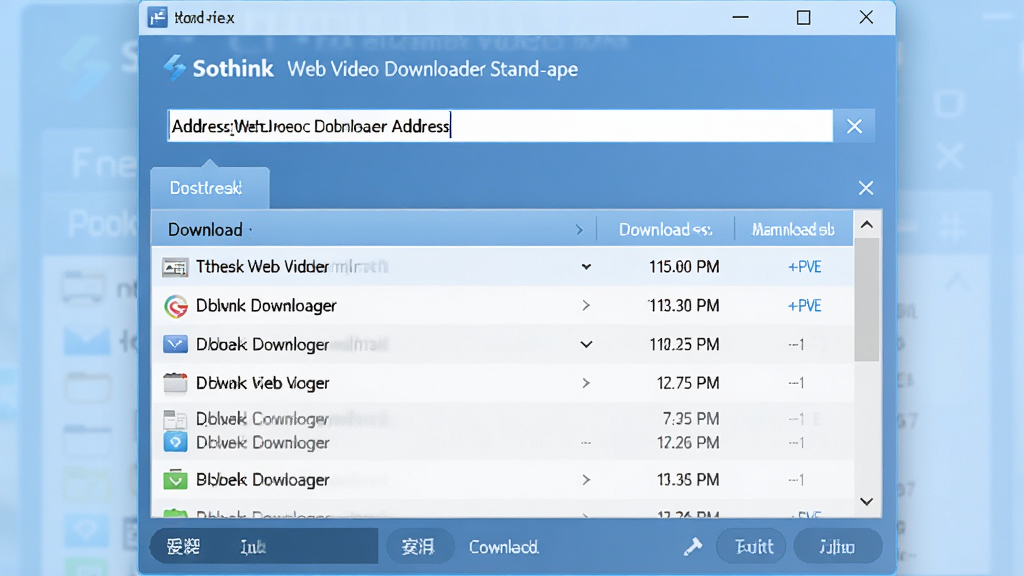Click the 115.00 PM time cell
1024x576 pixels.
684,267
